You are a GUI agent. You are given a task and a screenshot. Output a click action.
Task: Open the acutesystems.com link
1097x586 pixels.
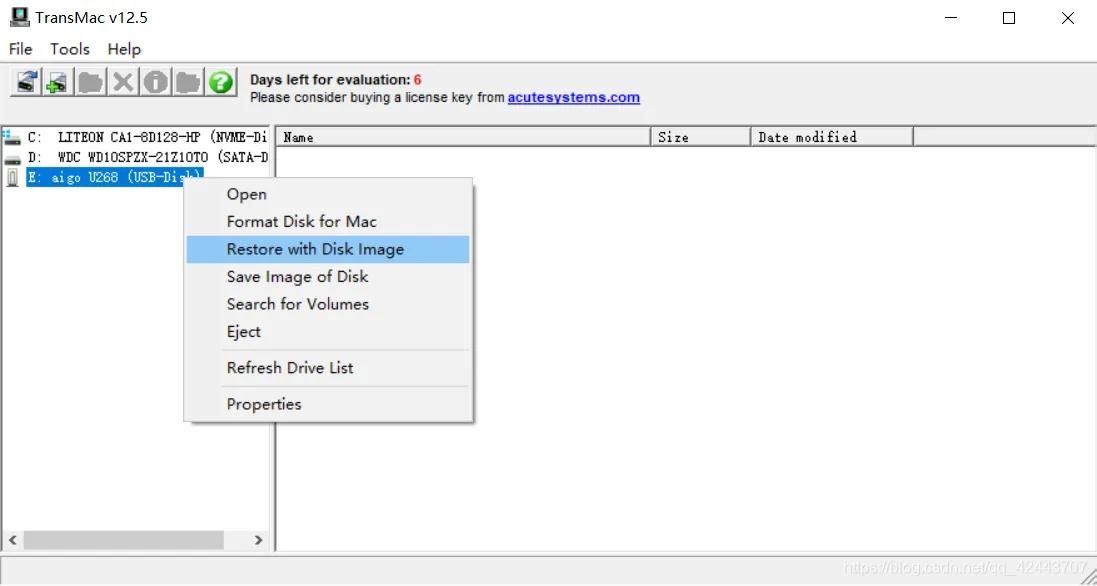pos(574,98)
